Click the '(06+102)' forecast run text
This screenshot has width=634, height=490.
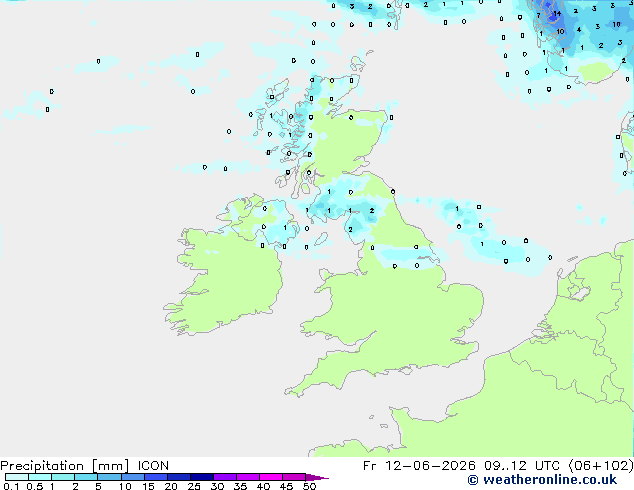point(601,466)
